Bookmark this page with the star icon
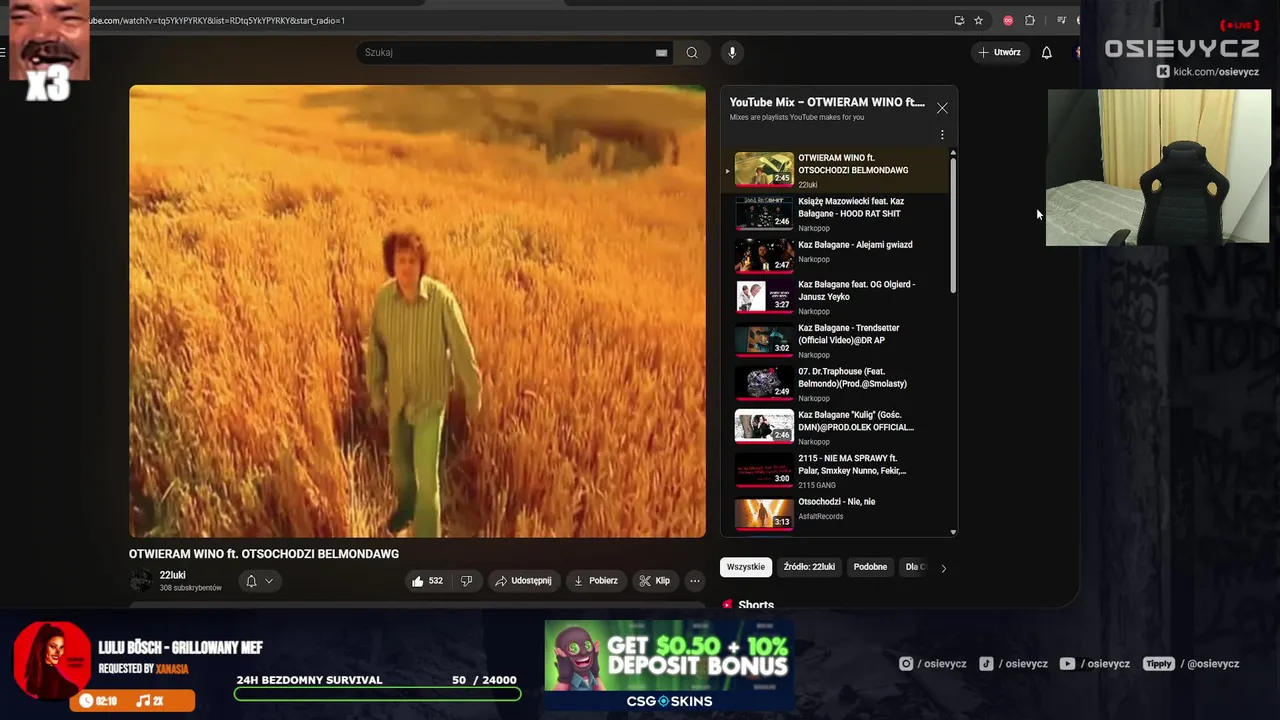This screenshot has width=1280, height=720. tap(978, 20)
